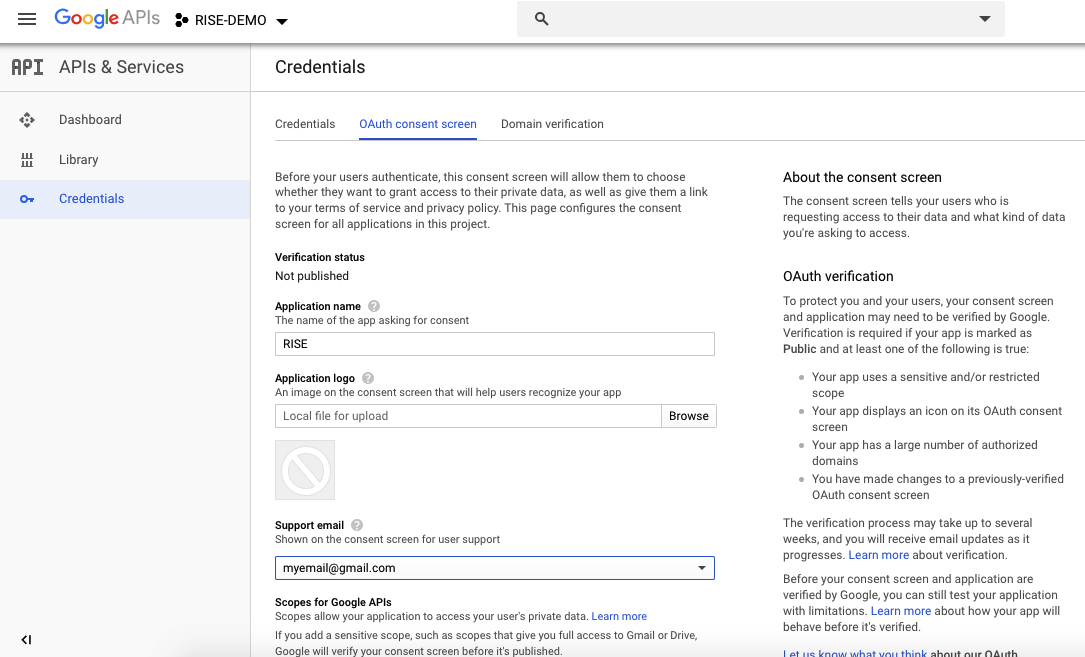Screen dimensions: 1085x657
Task: Click Learn more about verification link
Action: click(879, 555)
